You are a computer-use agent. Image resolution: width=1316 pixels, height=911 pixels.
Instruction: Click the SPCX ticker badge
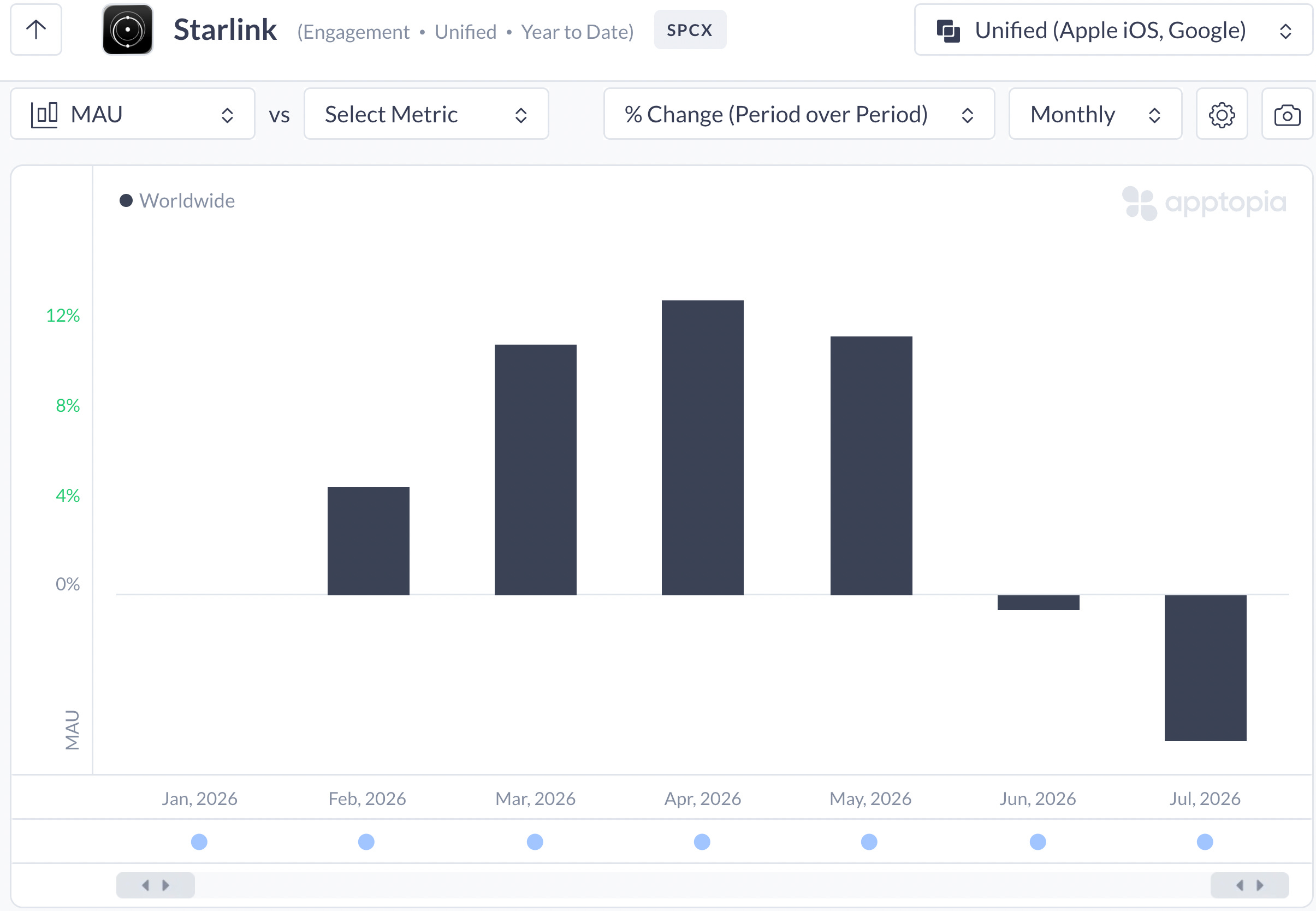[690, 29]
